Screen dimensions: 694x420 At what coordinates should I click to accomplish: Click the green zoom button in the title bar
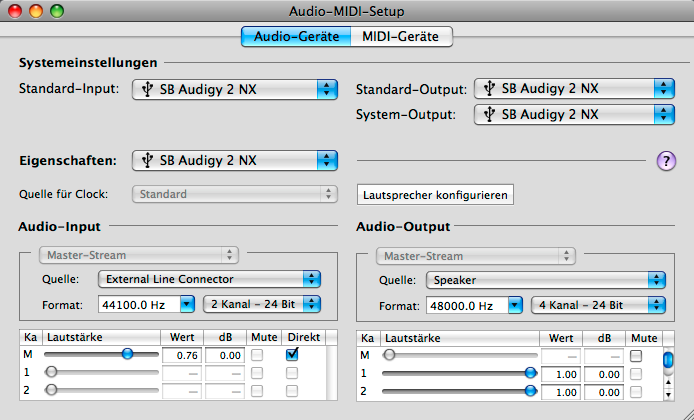(x=57, y=11)
